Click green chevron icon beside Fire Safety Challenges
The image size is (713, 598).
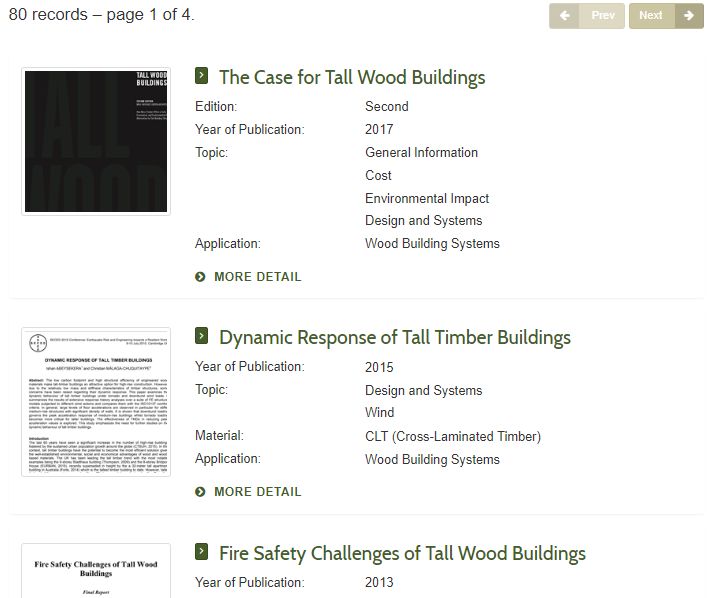pyautogui.click(x=201, y=552)
